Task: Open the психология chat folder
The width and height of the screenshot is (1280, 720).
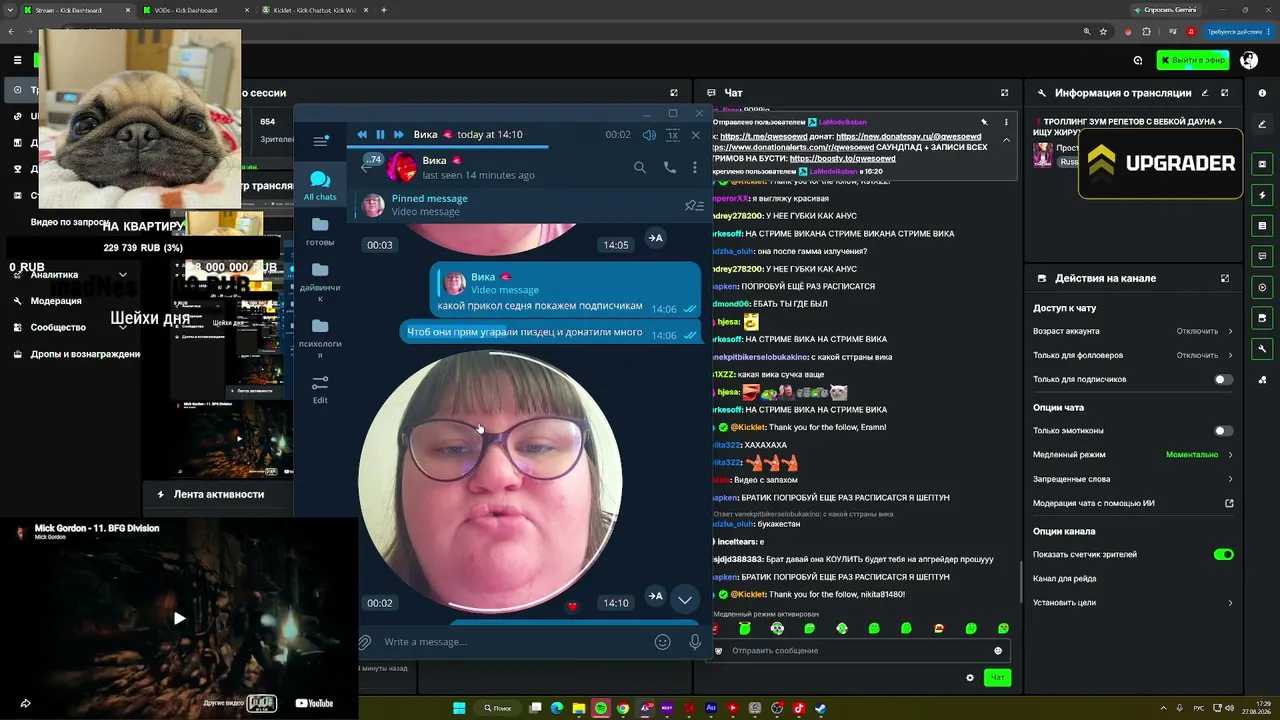Action: tap(320, 339)
